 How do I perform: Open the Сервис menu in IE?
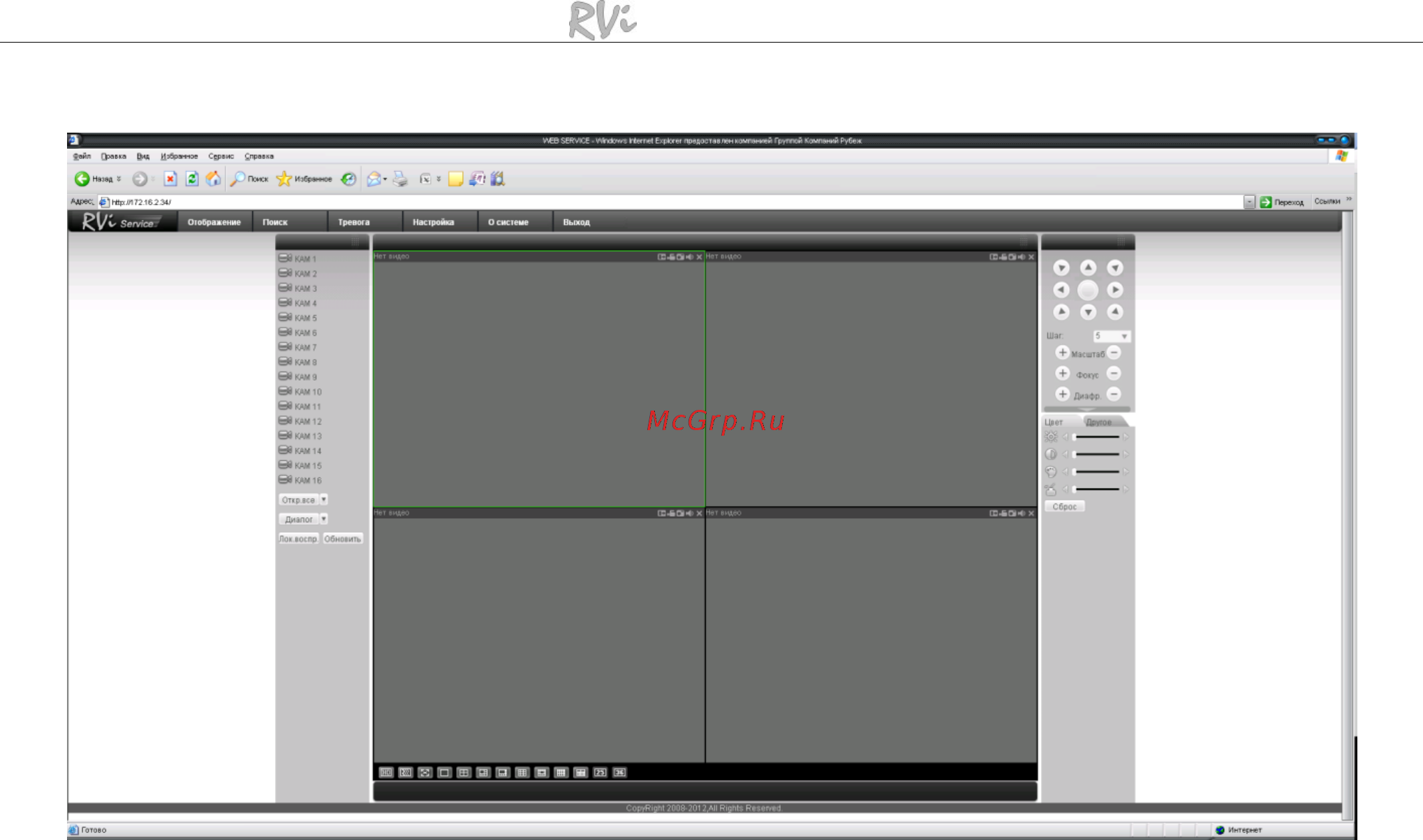[221, 156]
